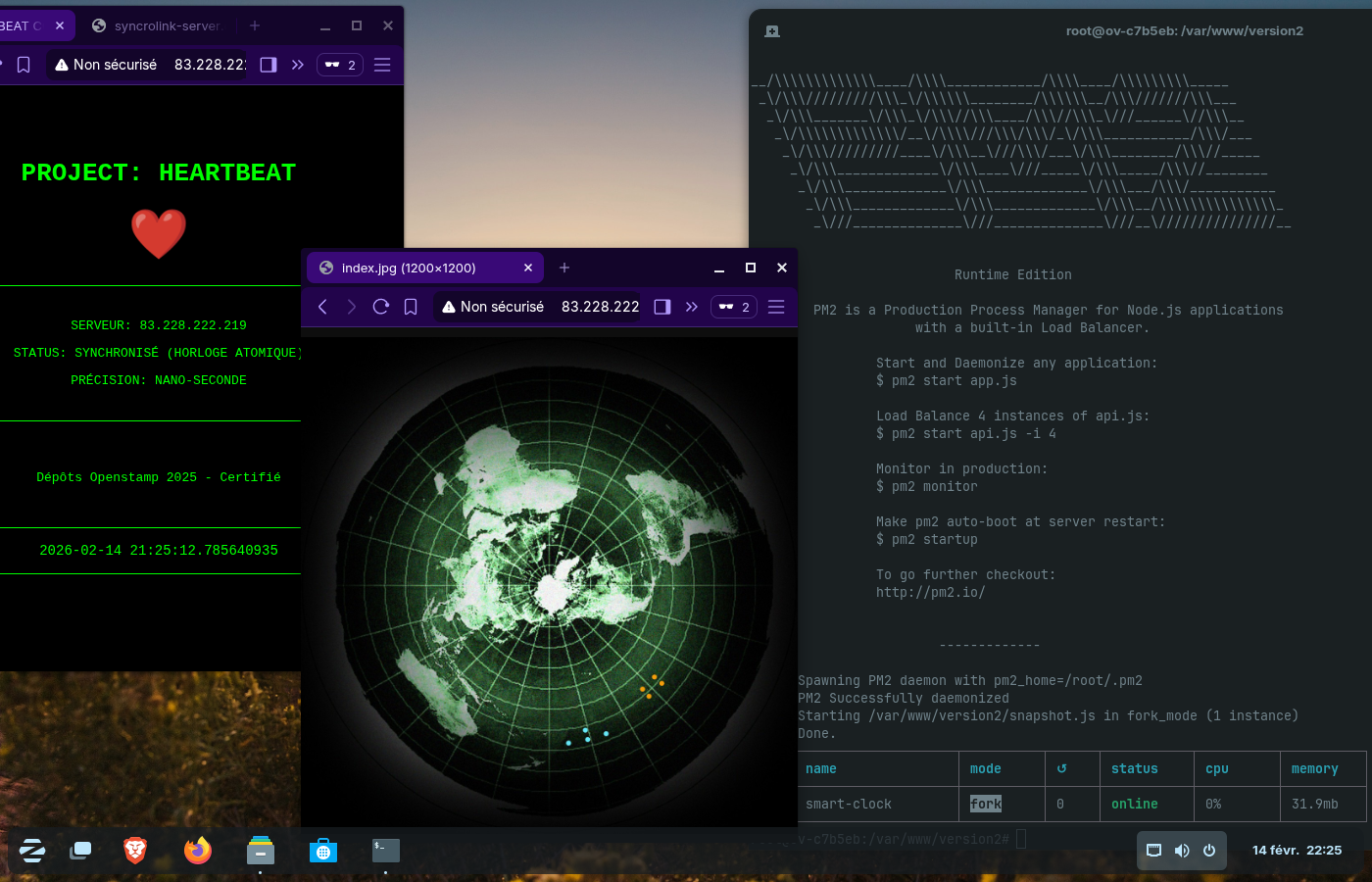Select the index.jpg (1200×1200) tab
The width and height of the screenshot is (1372, 882).
coord(412,268)
